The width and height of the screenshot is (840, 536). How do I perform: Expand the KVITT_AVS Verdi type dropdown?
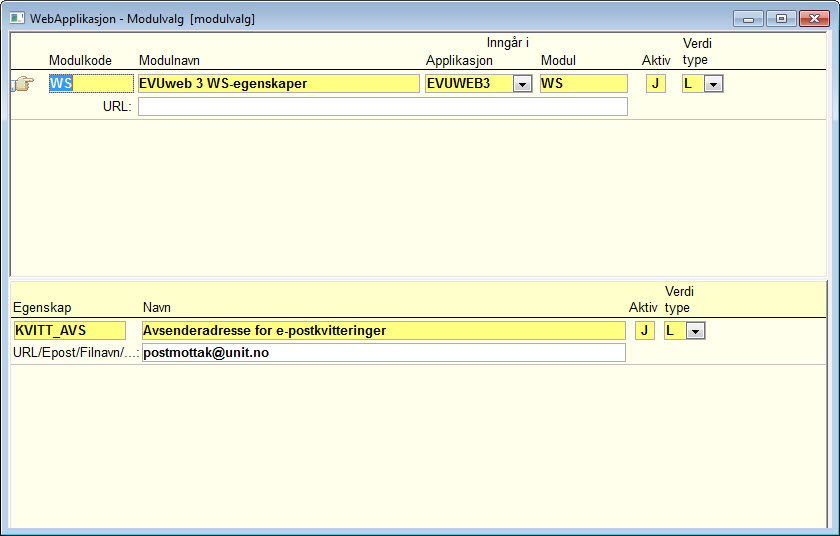click(695, 331)
